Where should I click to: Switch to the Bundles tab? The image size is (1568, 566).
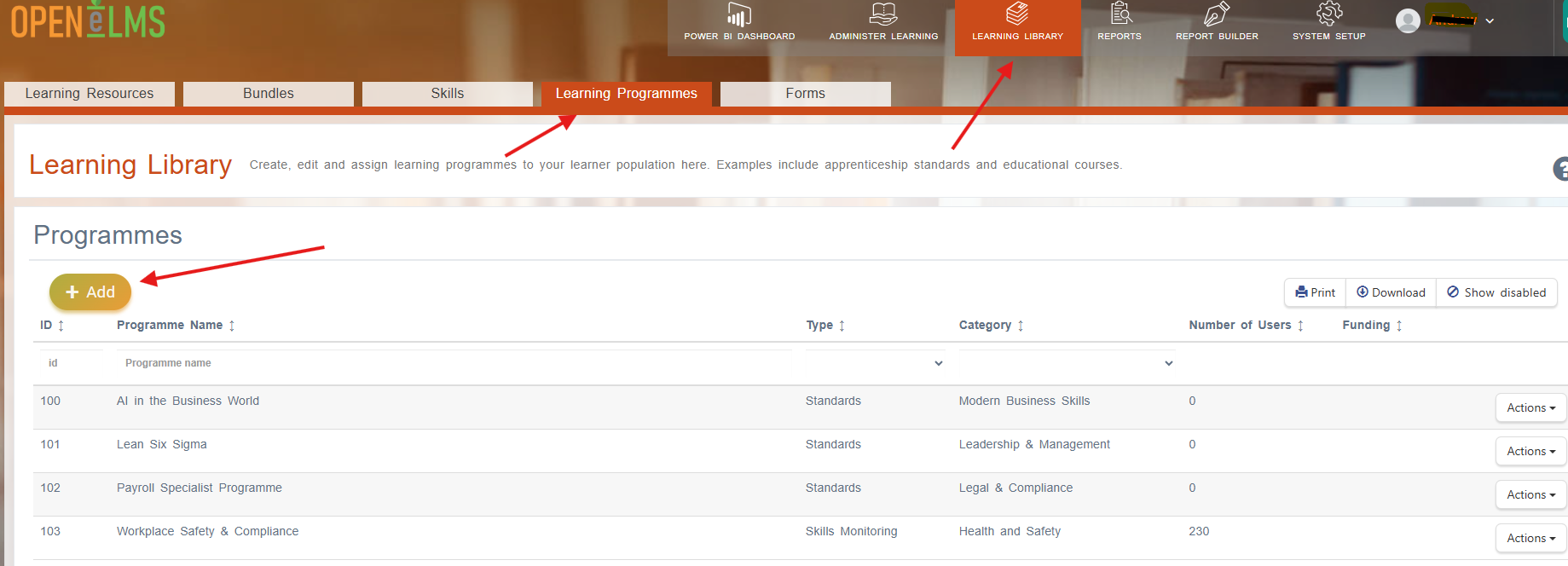click(x=269, y=94)
